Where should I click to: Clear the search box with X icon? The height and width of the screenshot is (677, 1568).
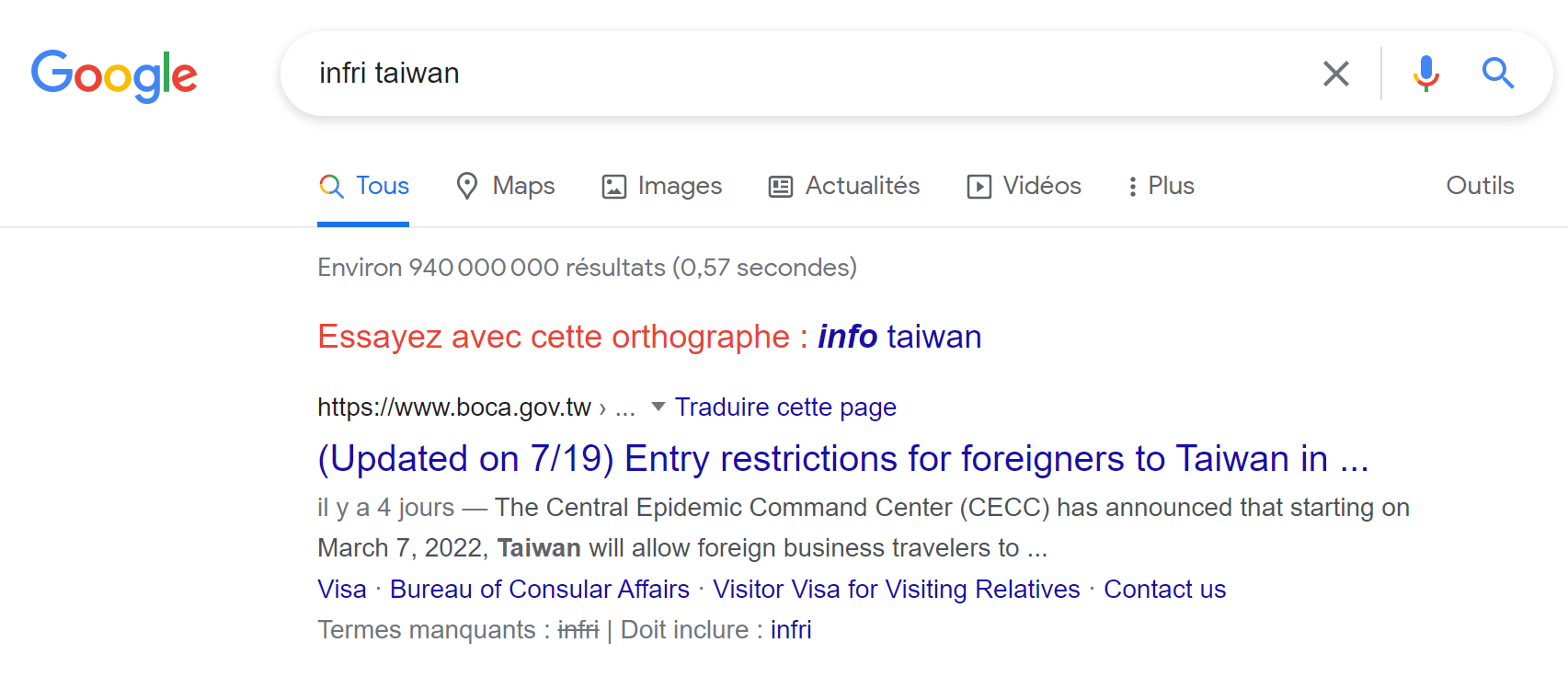[x=1335, y=74]
